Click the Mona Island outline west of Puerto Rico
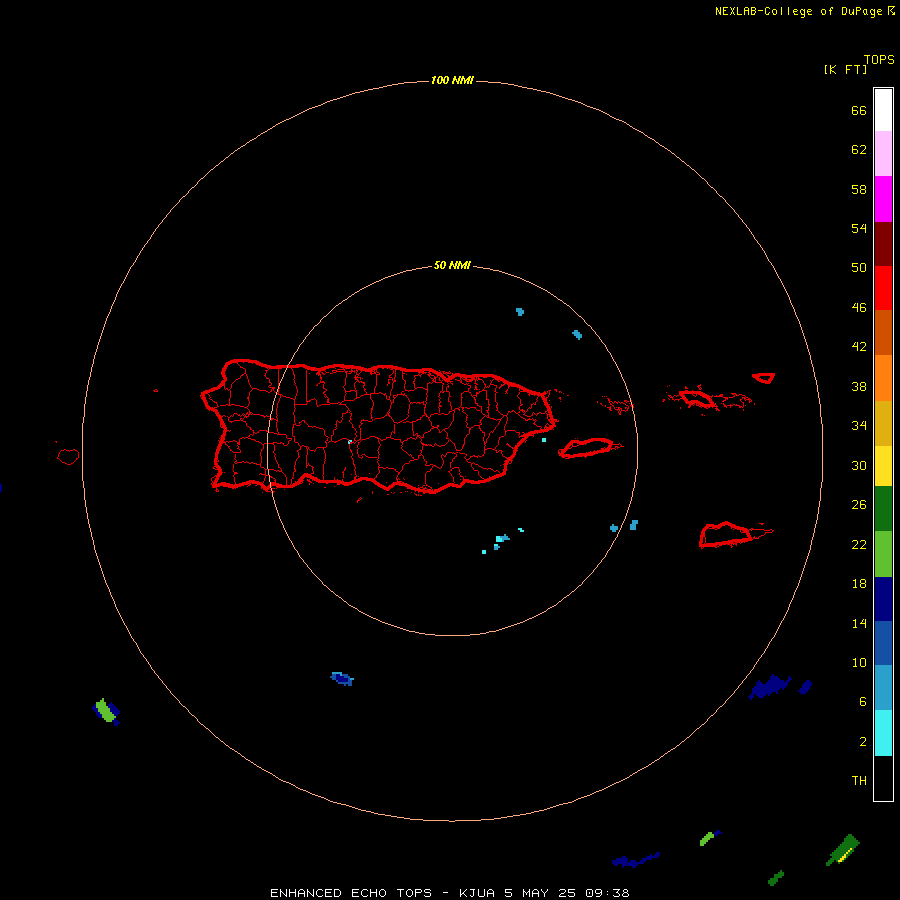900x900 pixels. pyautogui.click(x=68, y=456)
